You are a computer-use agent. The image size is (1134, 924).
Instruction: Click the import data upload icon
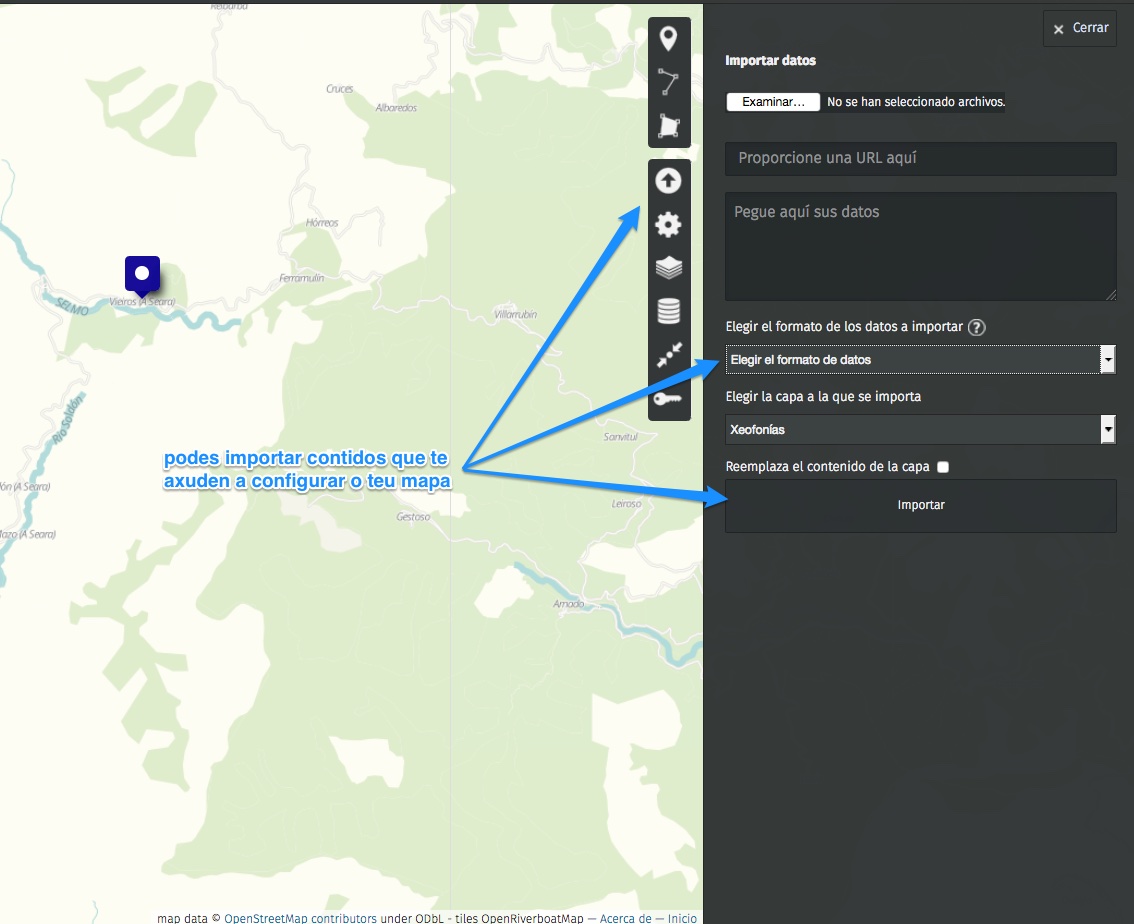pyautogui.click(x=668, y=181)
